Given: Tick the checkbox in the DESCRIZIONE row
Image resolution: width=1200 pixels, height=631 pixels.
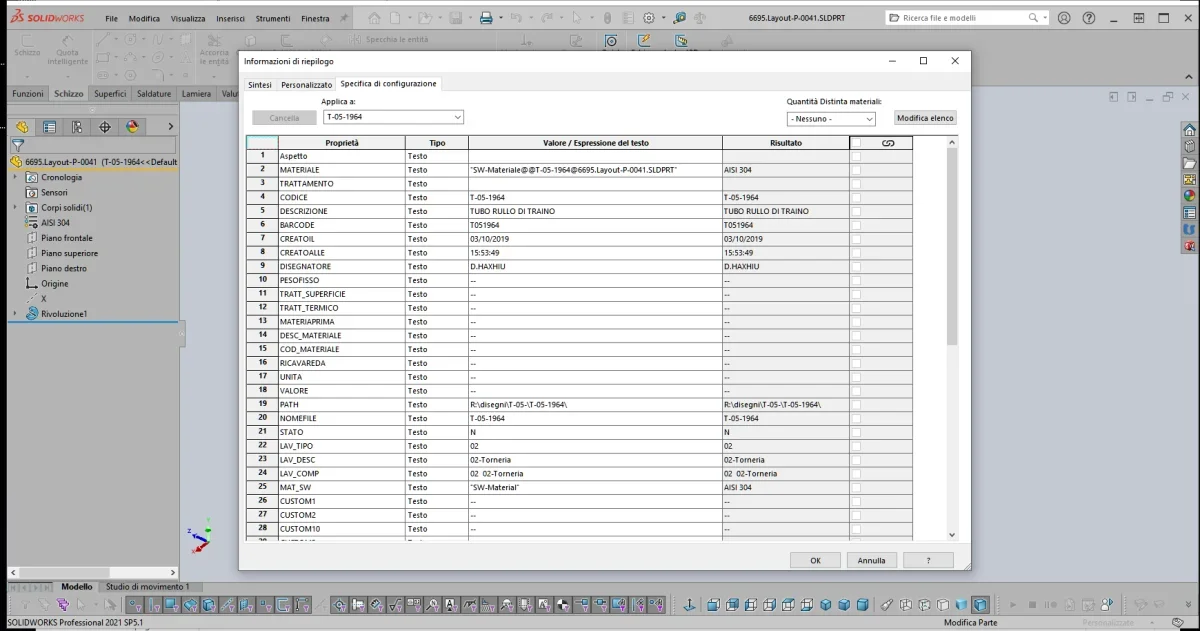Looking at the screenshot, I should click(x=856, y=211).
